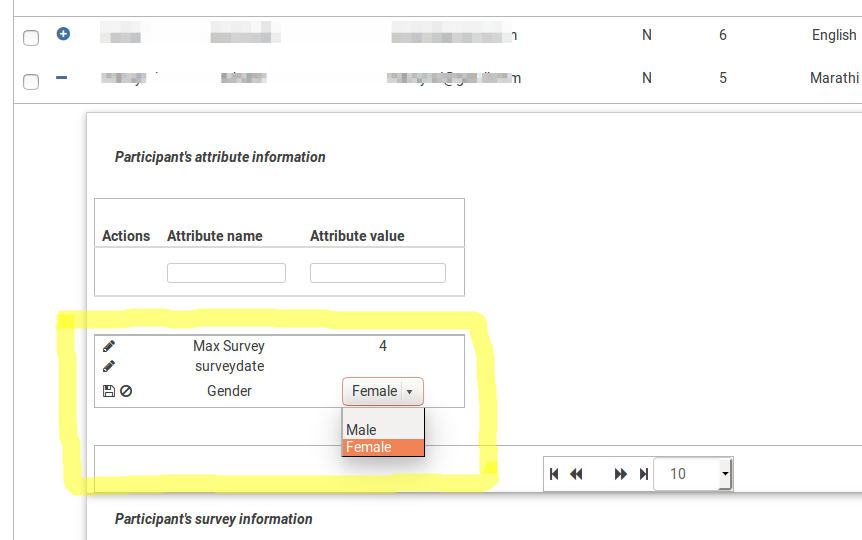Click the pencil icon for Max Survey

[109, 346]
